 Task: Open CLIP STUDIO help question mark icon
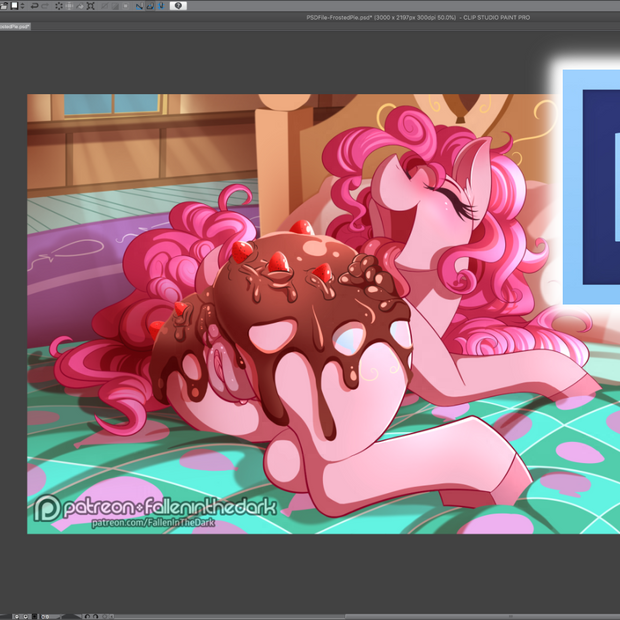[x=179, y=6]
